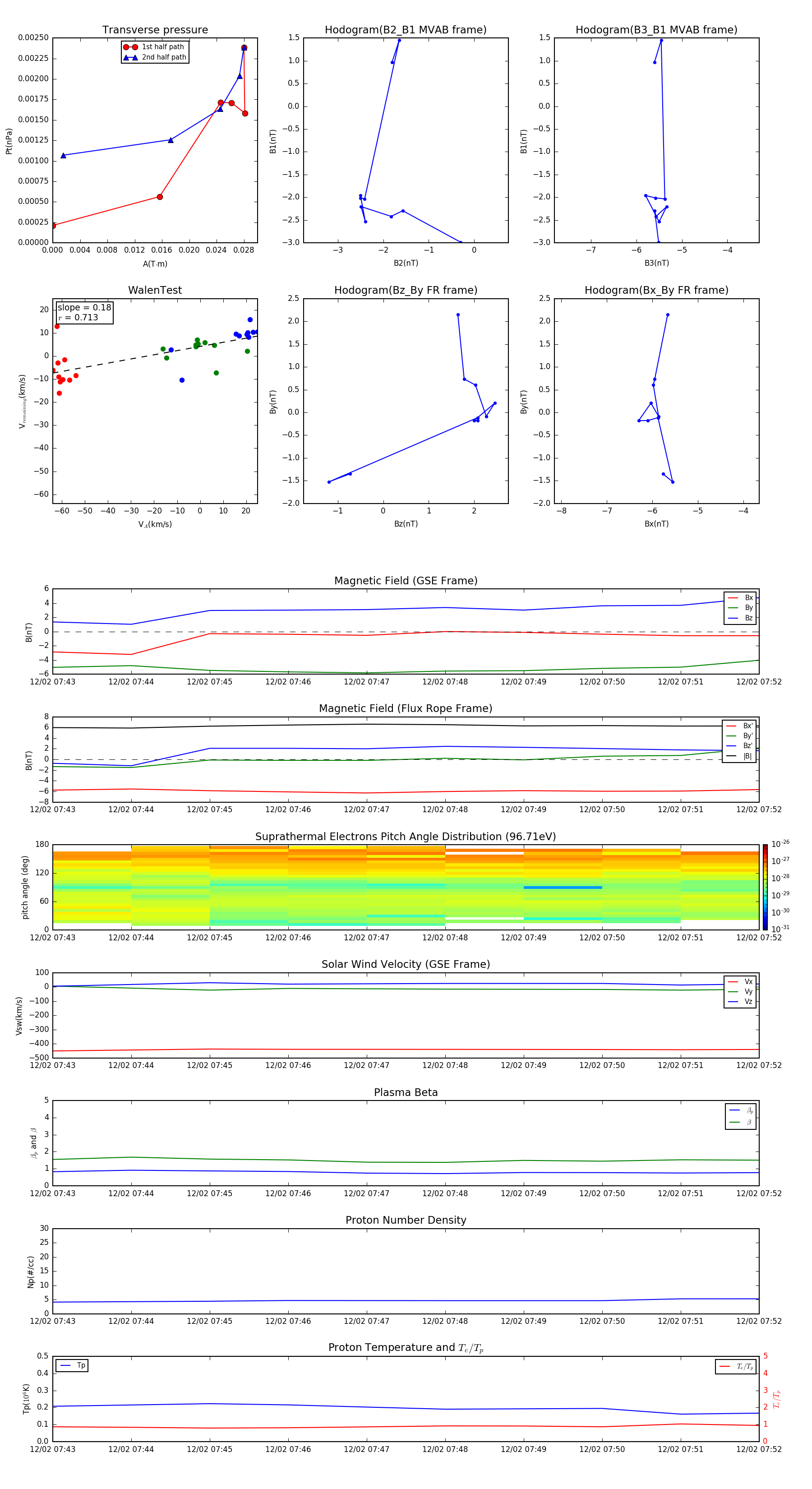
Task: Select Bz' in the flux rope legend
Action: pos(740,746)
